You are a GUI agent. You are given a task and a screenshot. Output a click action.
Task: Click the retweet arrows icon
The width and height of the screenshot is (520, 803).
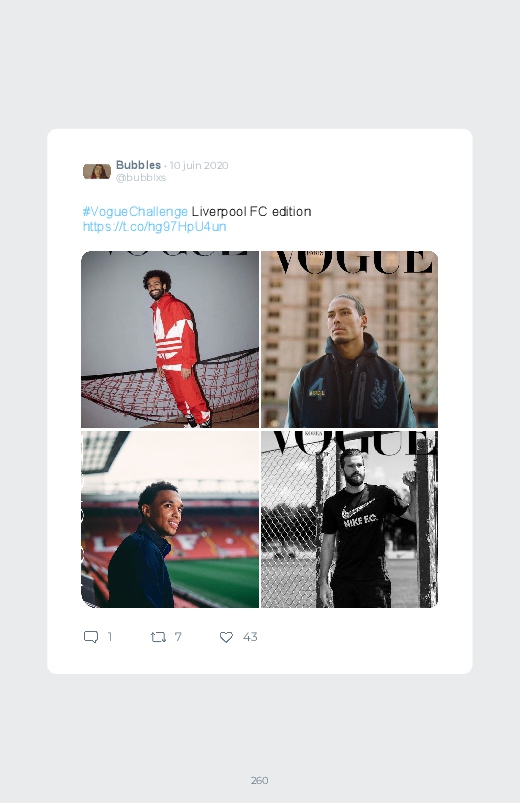(x=158, y=637)
